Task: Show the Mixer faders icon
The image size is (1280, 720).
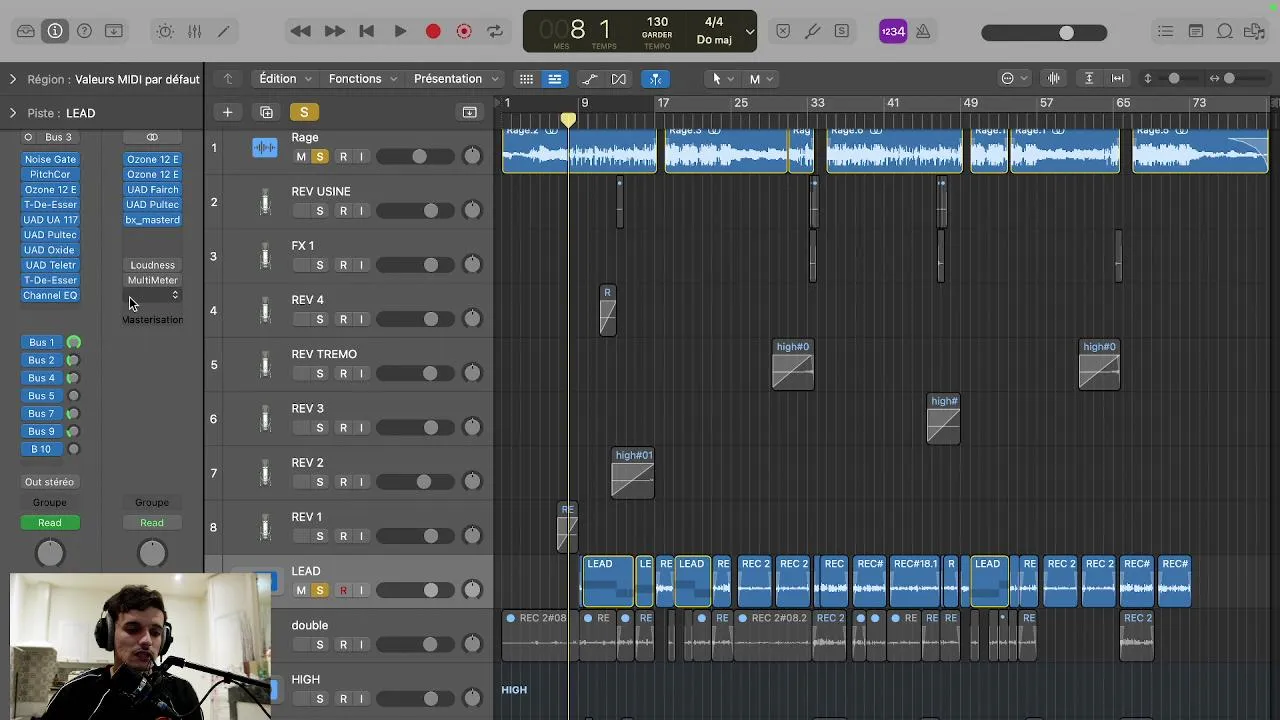Action: click(x=195, y=31)
